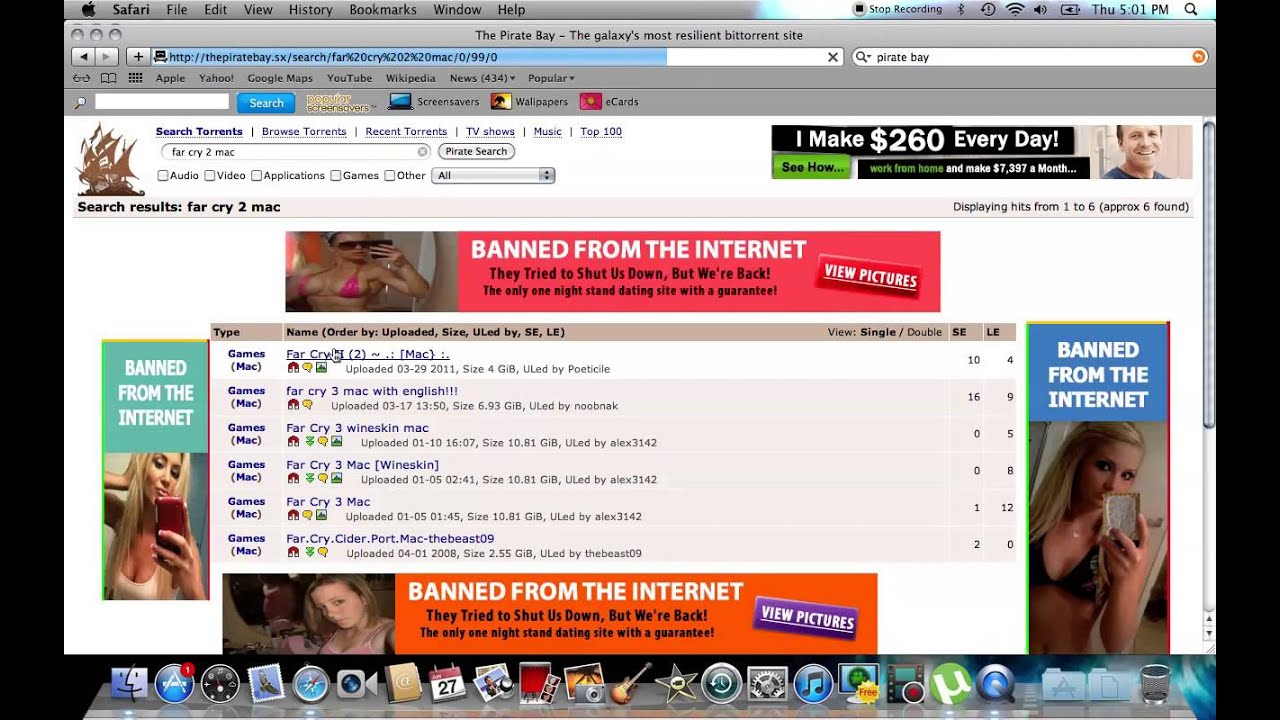Switch results view to Double

click(924, 332)
